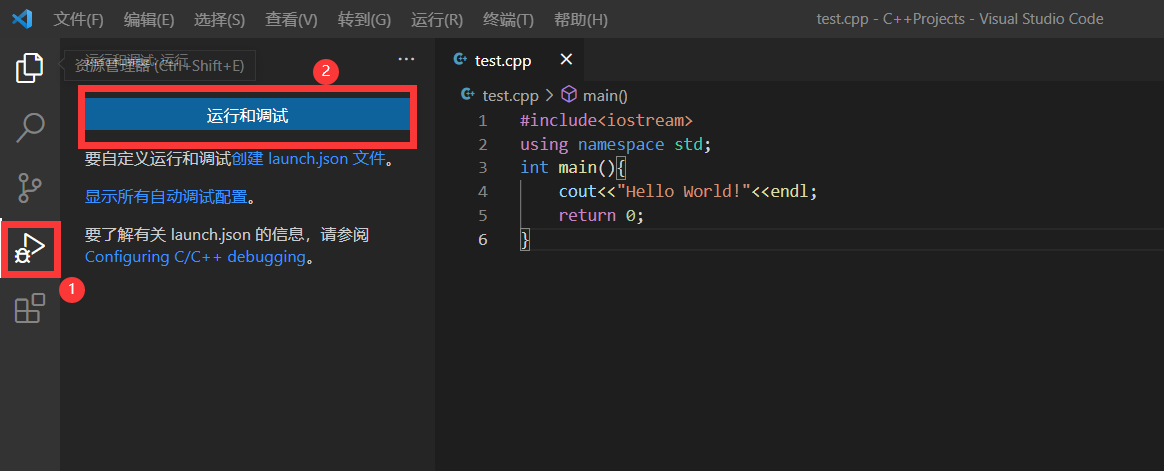The image size is (1164, 471).
Task: Open the 文件(F) menu
Action: (79, 19)
